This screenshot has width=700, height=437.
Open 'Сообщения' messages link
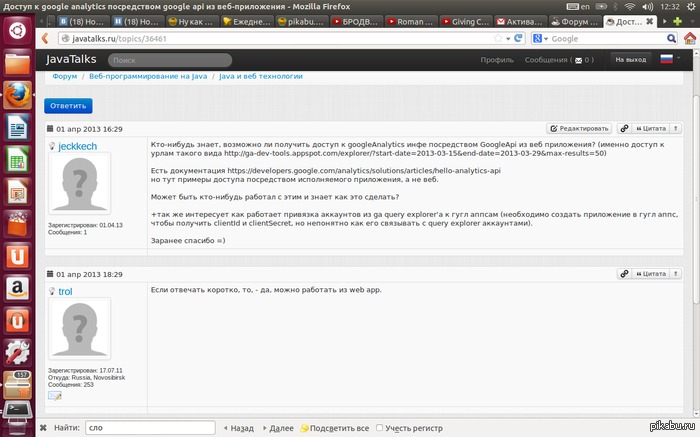pos(559,59)
